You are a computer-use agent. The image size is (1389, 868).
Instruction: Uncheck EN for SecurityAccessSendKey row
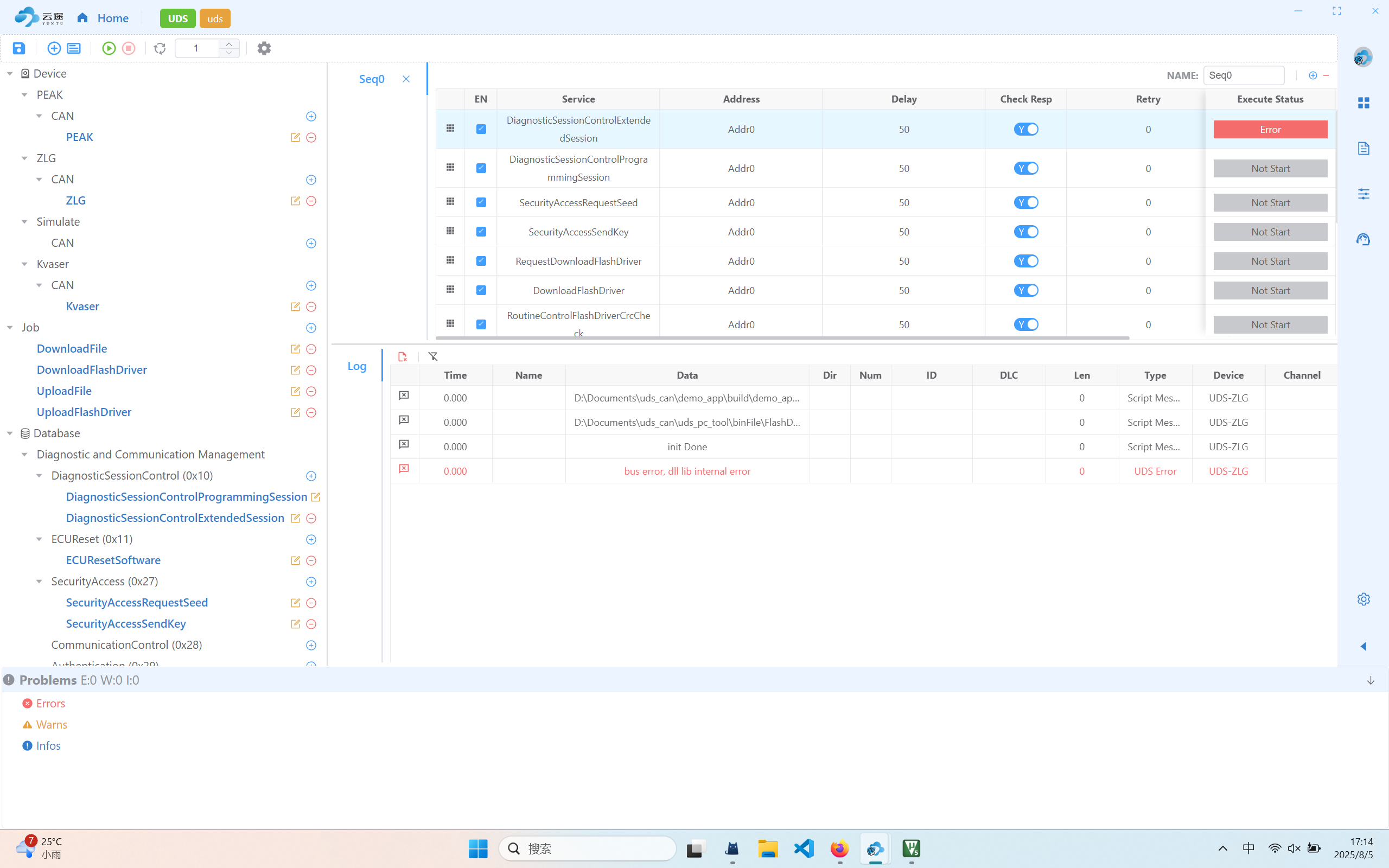(x=481, y=232)
